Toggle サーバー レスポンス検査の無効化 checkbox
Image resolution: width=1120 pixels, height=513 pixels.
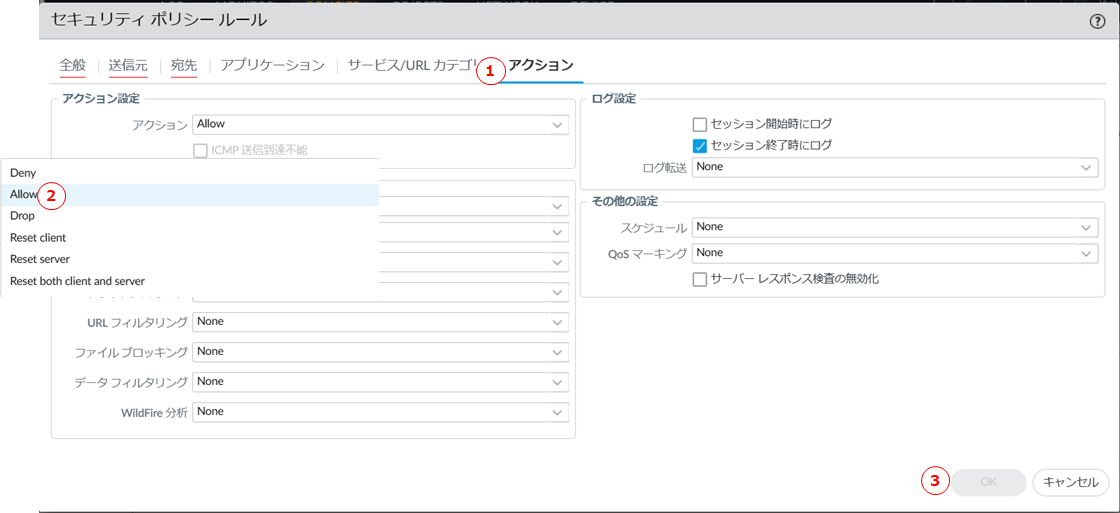coord(700,279)
